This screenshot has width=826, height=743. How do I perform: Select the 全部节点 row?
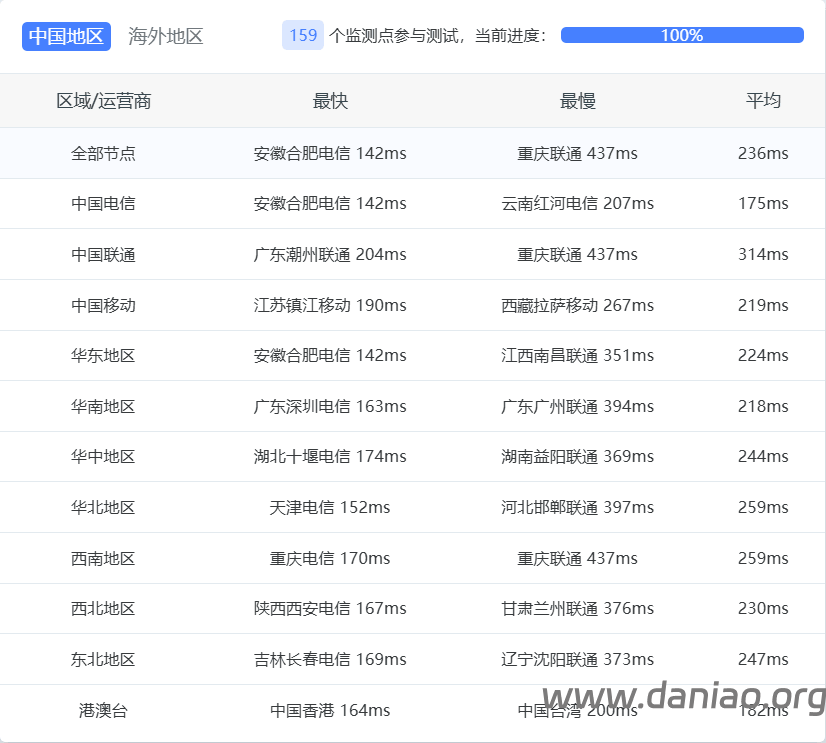click(x=103, y=153)
